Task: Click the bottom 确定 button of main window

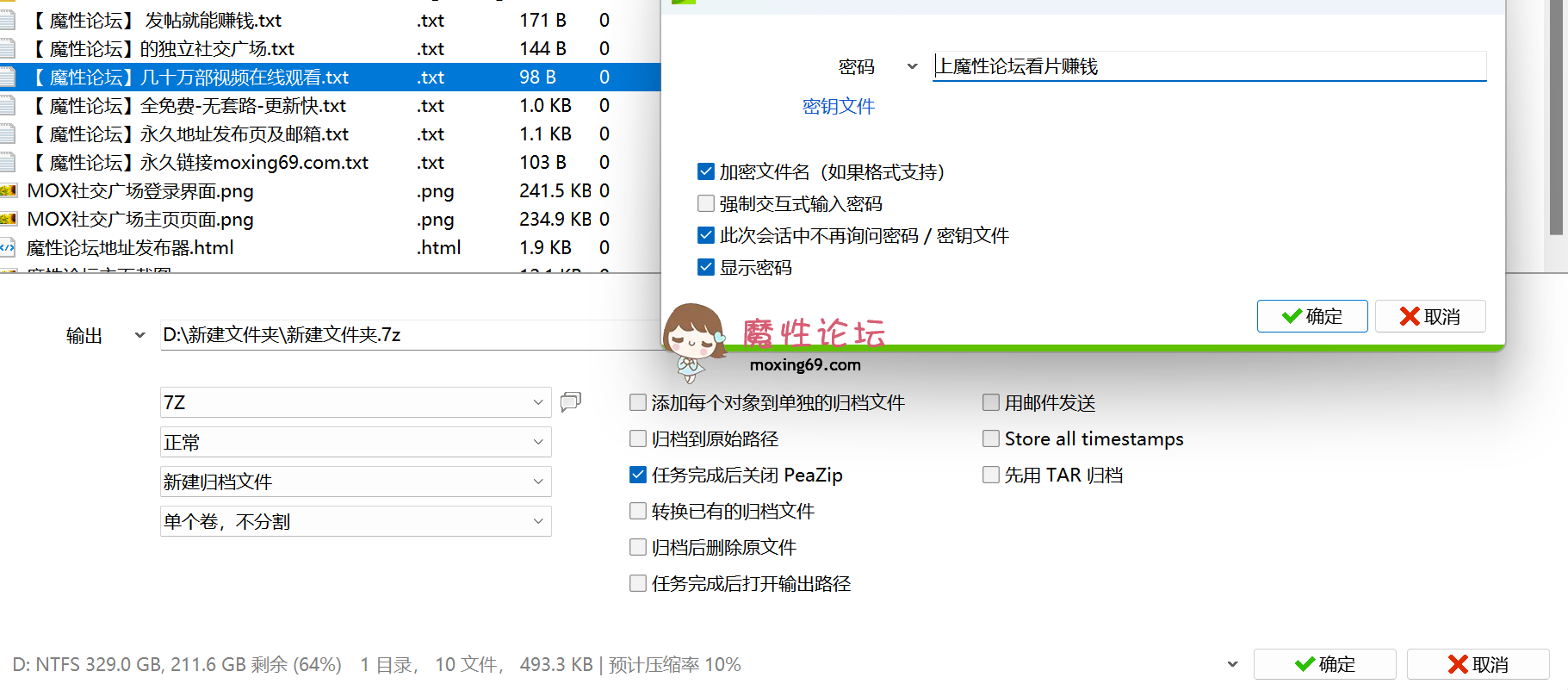Action: coord(1325,664)
